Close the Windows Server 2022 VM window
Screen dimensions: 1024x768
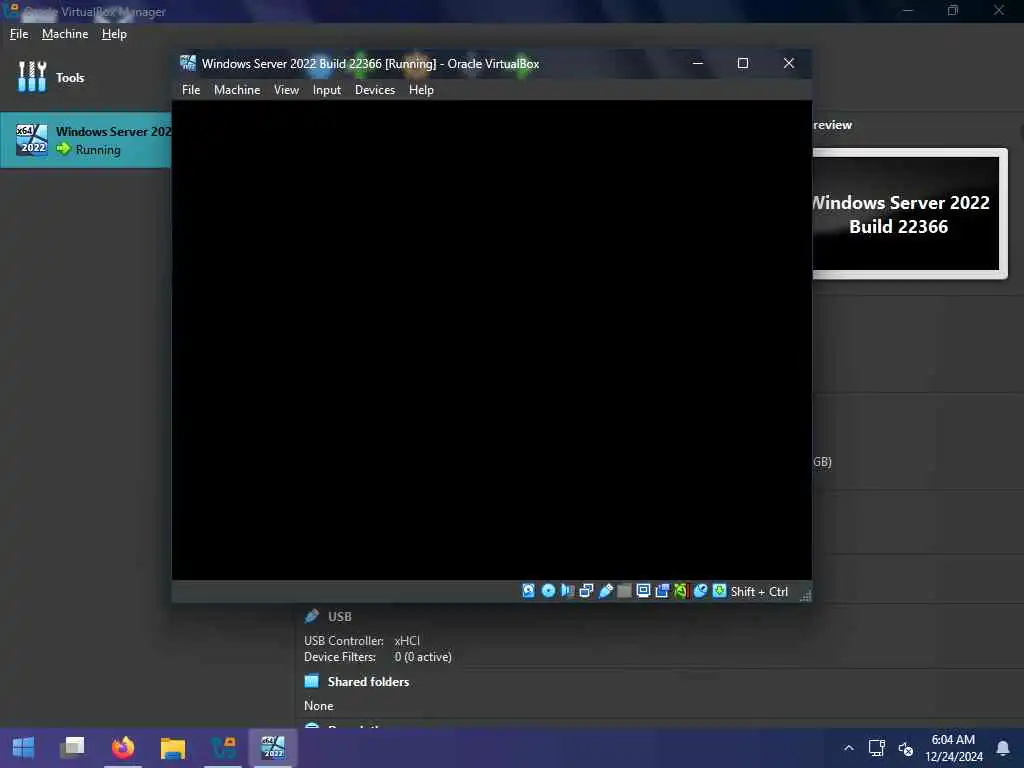788,63
